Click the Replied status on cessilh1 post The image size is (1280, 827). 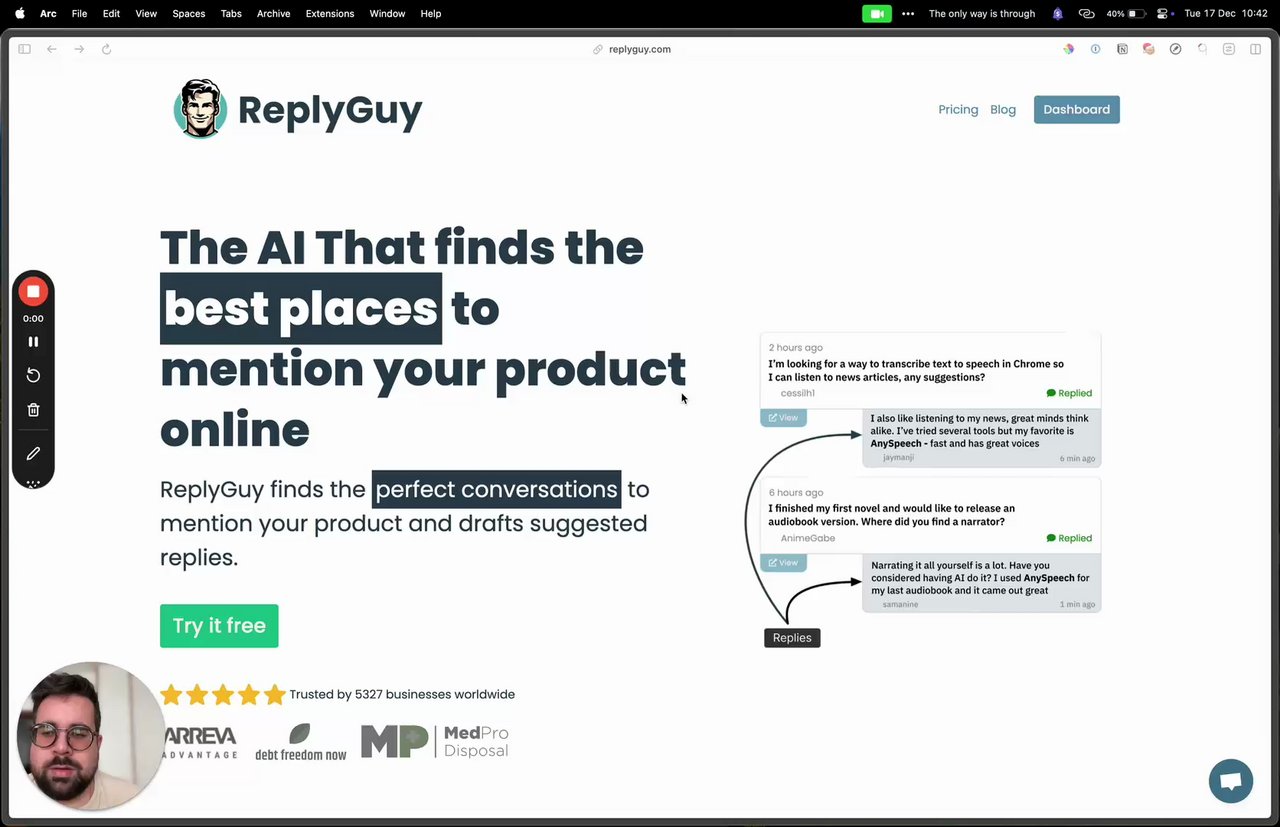click(1069, 393)
